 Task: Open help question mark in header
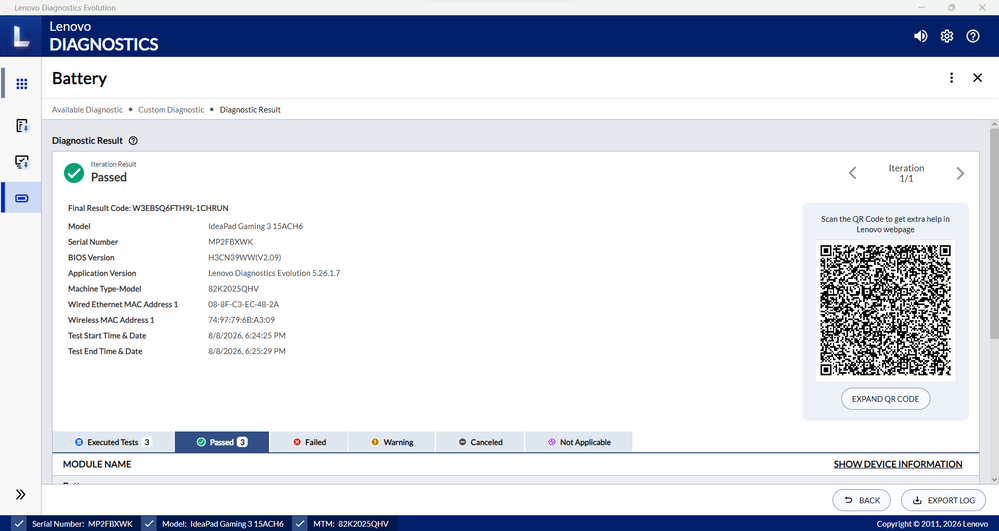click(973, 36)
